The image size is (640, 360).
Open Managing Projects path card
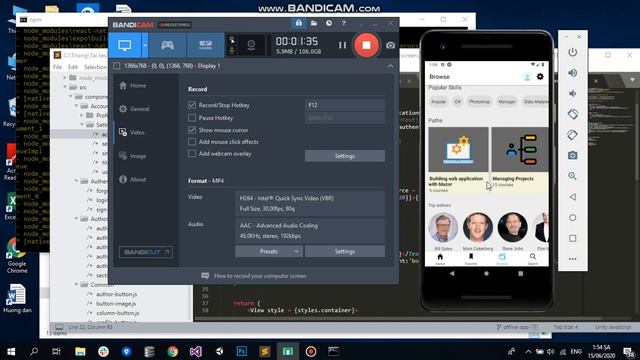coord(520,160)
